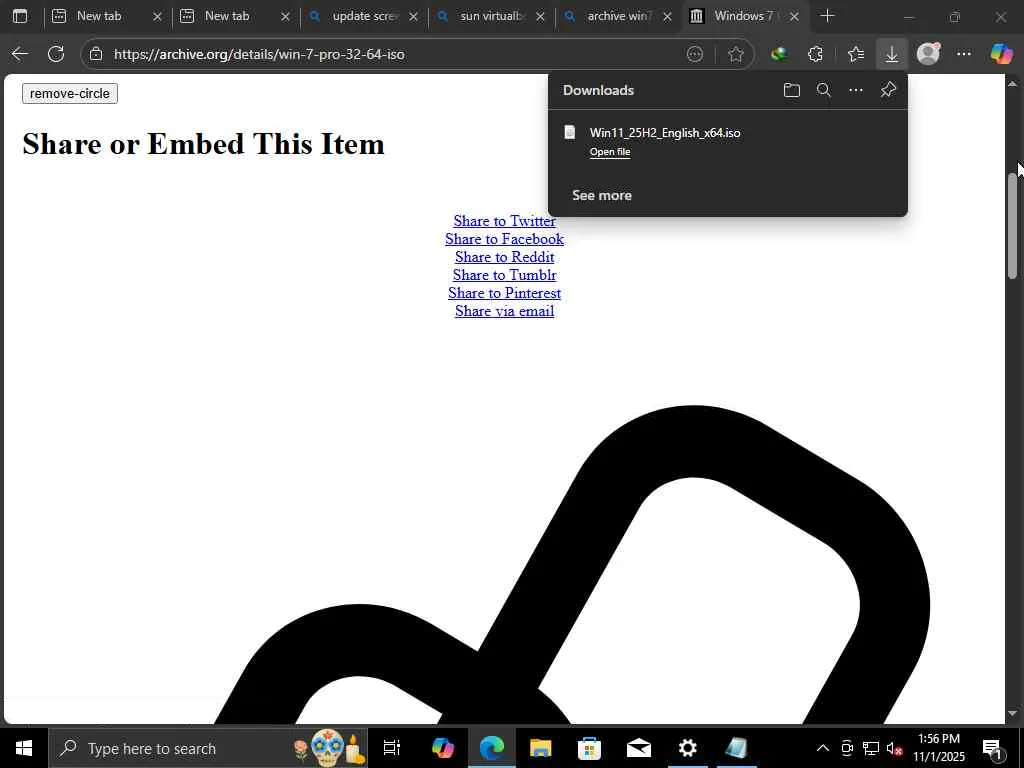Click the Edge browser taskbar icon
Screen dimensions: 1024x768
492,748
